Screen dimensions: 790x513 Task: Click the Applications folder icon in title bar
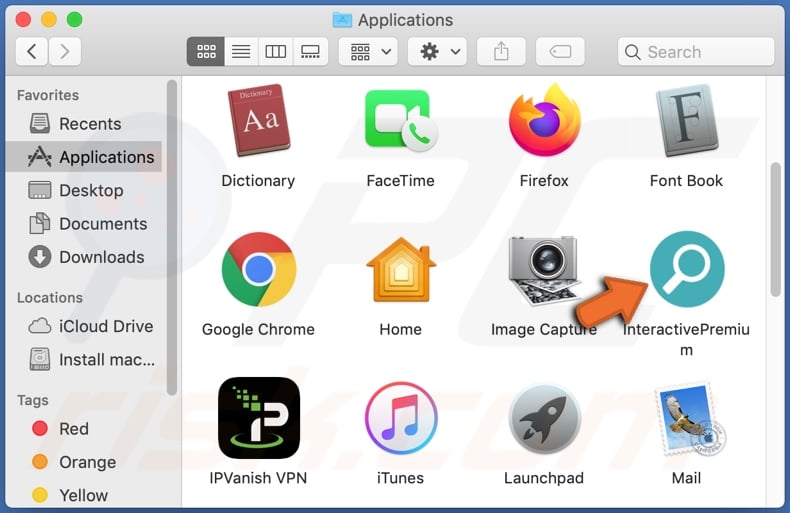click(x=342, y=20)
